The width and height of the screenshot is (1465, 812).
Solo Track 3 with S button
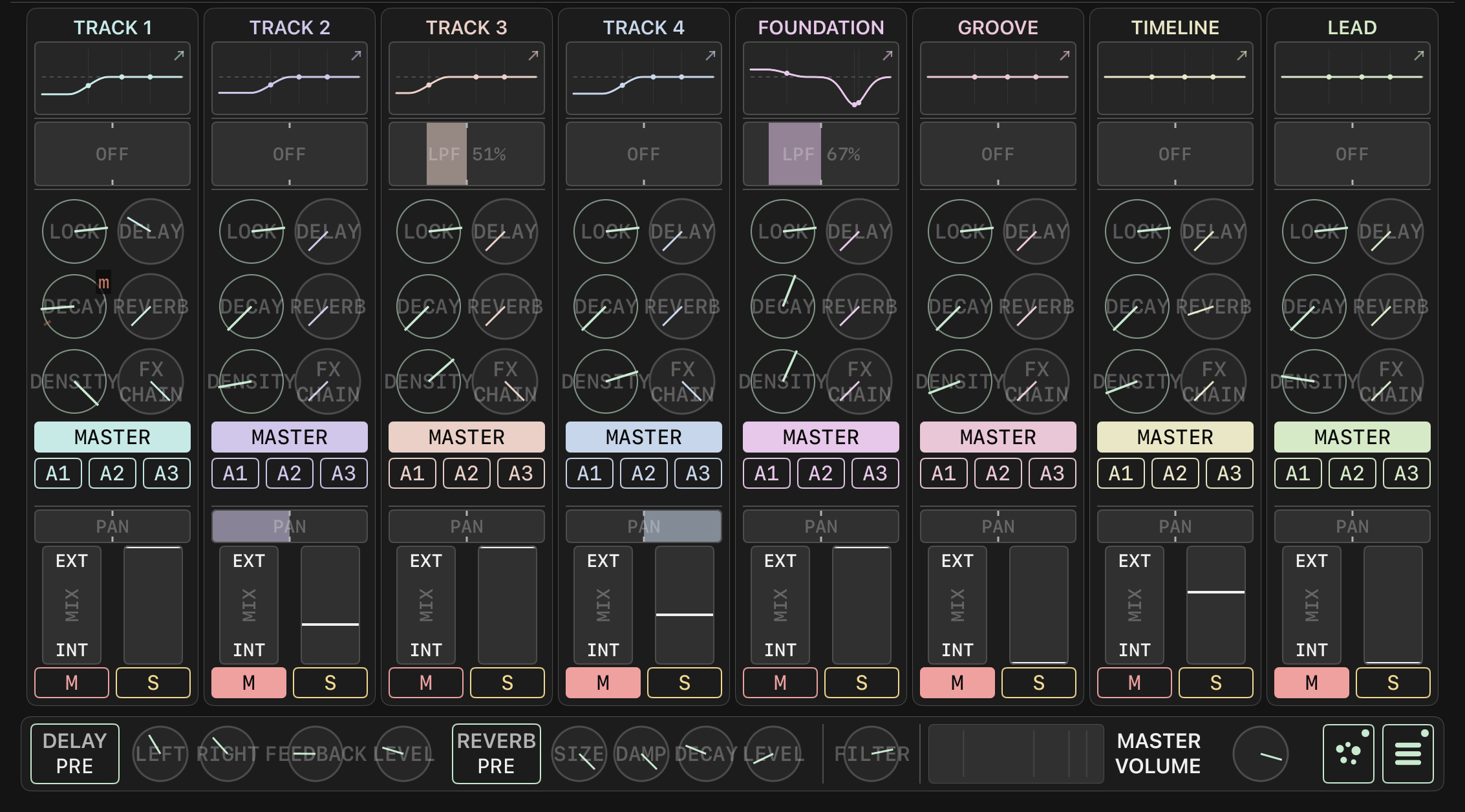tap(508, 683)
